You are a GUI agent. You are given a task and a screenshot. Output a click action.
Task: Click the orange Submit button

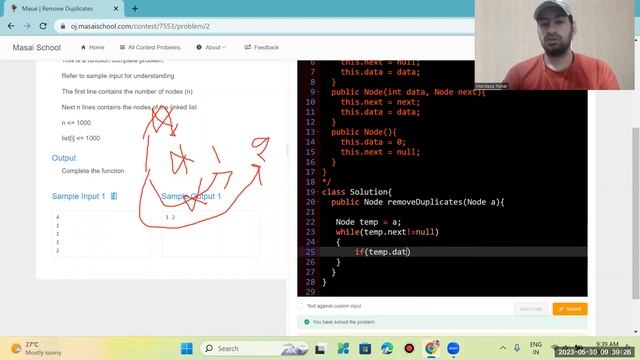pyautogui.click(x=570, y=309)
